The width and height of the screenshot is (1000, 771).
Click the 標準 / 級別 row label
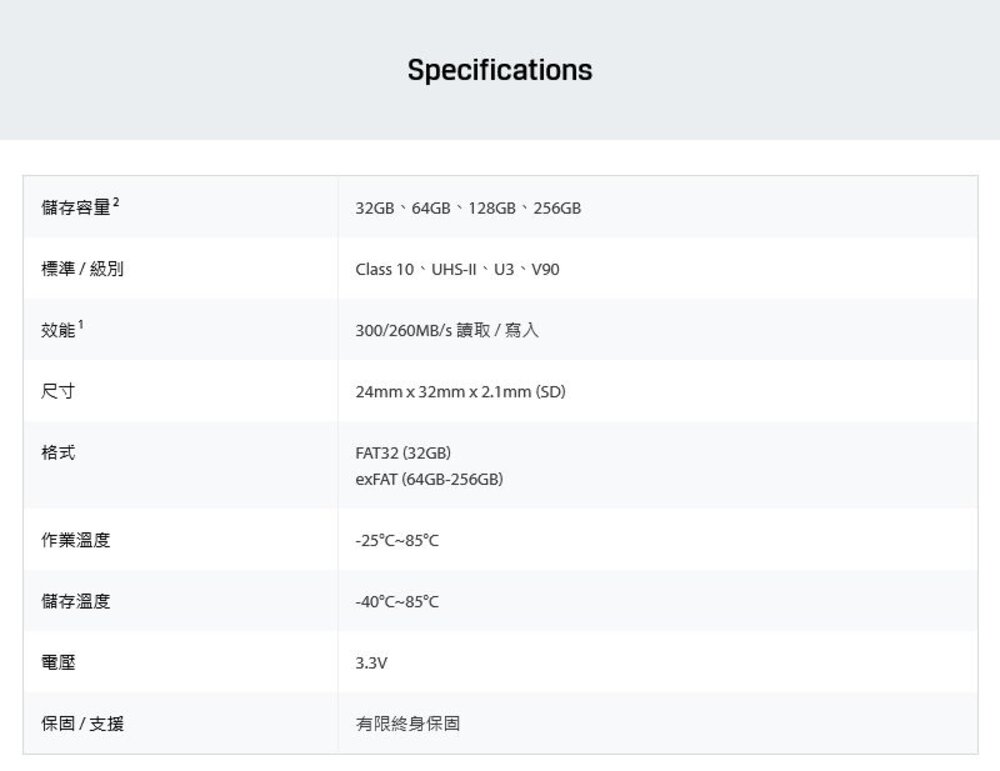click(82, 269)
